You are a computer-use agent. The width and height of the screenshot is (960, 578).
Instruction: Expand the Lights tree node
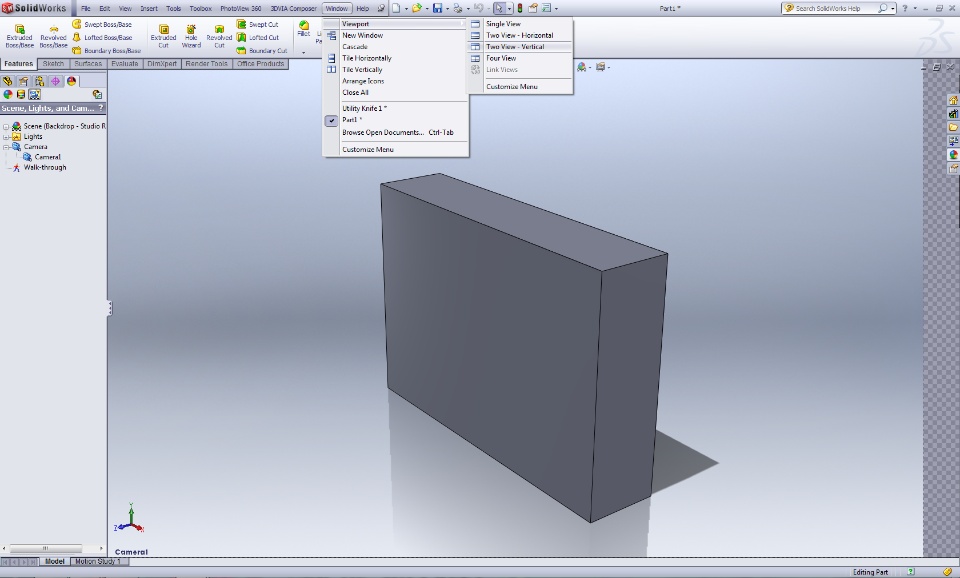[x=6, y=137]
